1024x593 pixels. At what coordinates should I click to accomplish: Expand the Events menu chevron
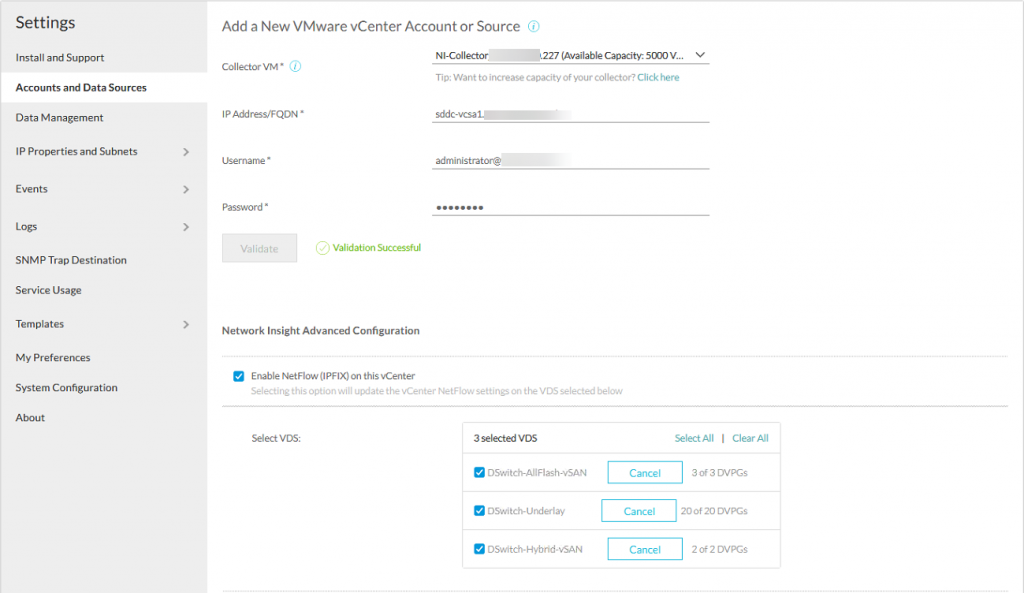click(x=186, y=189)
